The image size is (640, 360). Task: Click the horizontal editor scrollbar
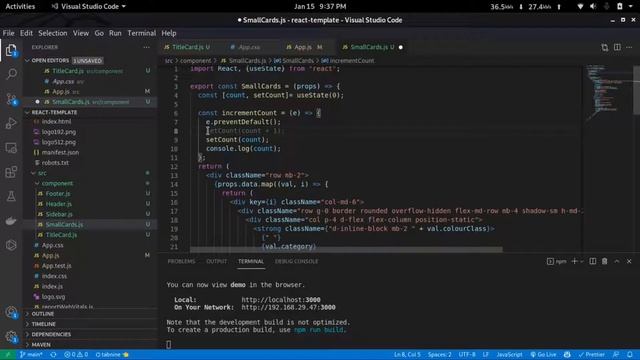[346, 249]
